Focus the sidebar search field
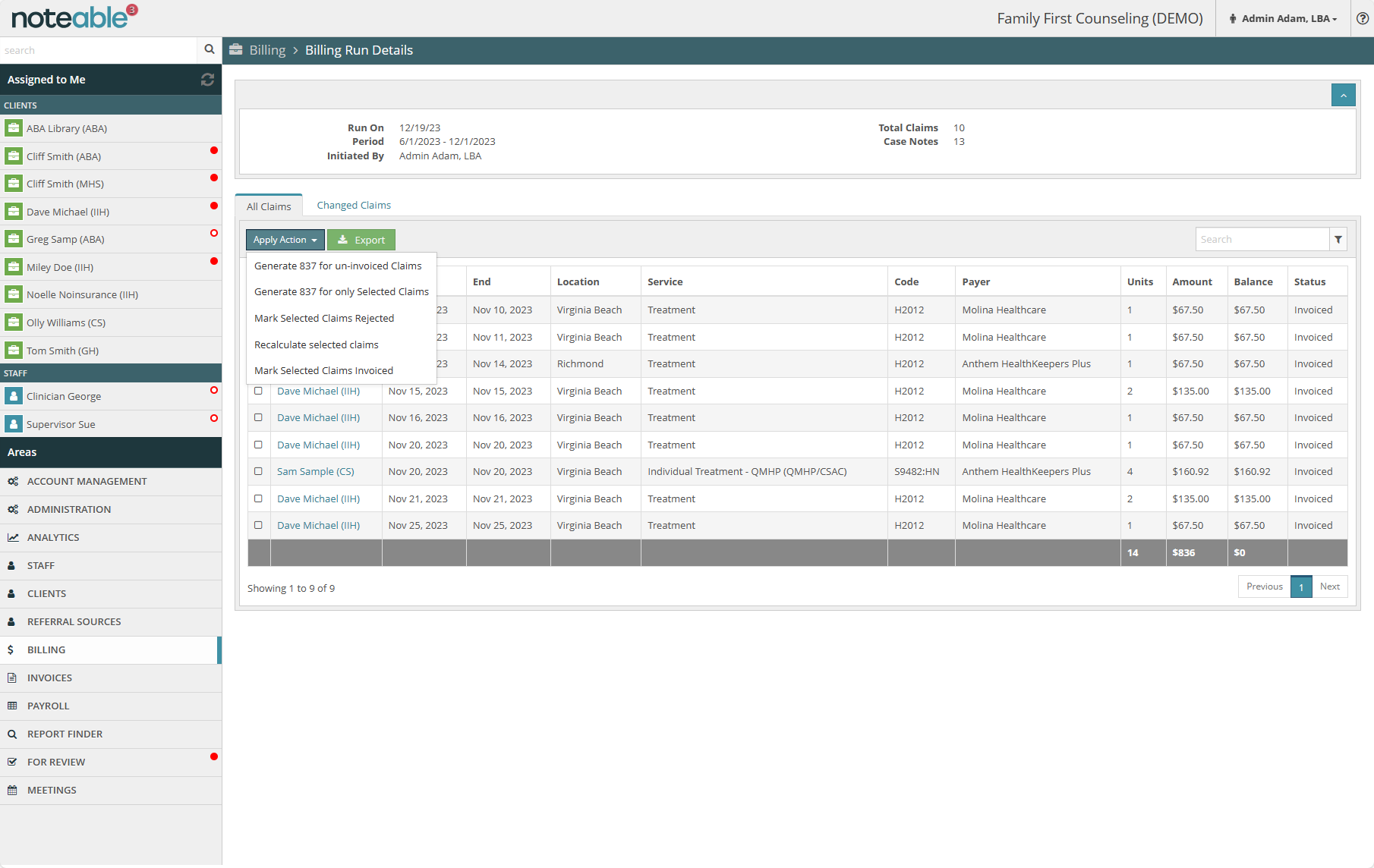The height and width of the screenshot is (868, 1374). (x=99, y=50)
